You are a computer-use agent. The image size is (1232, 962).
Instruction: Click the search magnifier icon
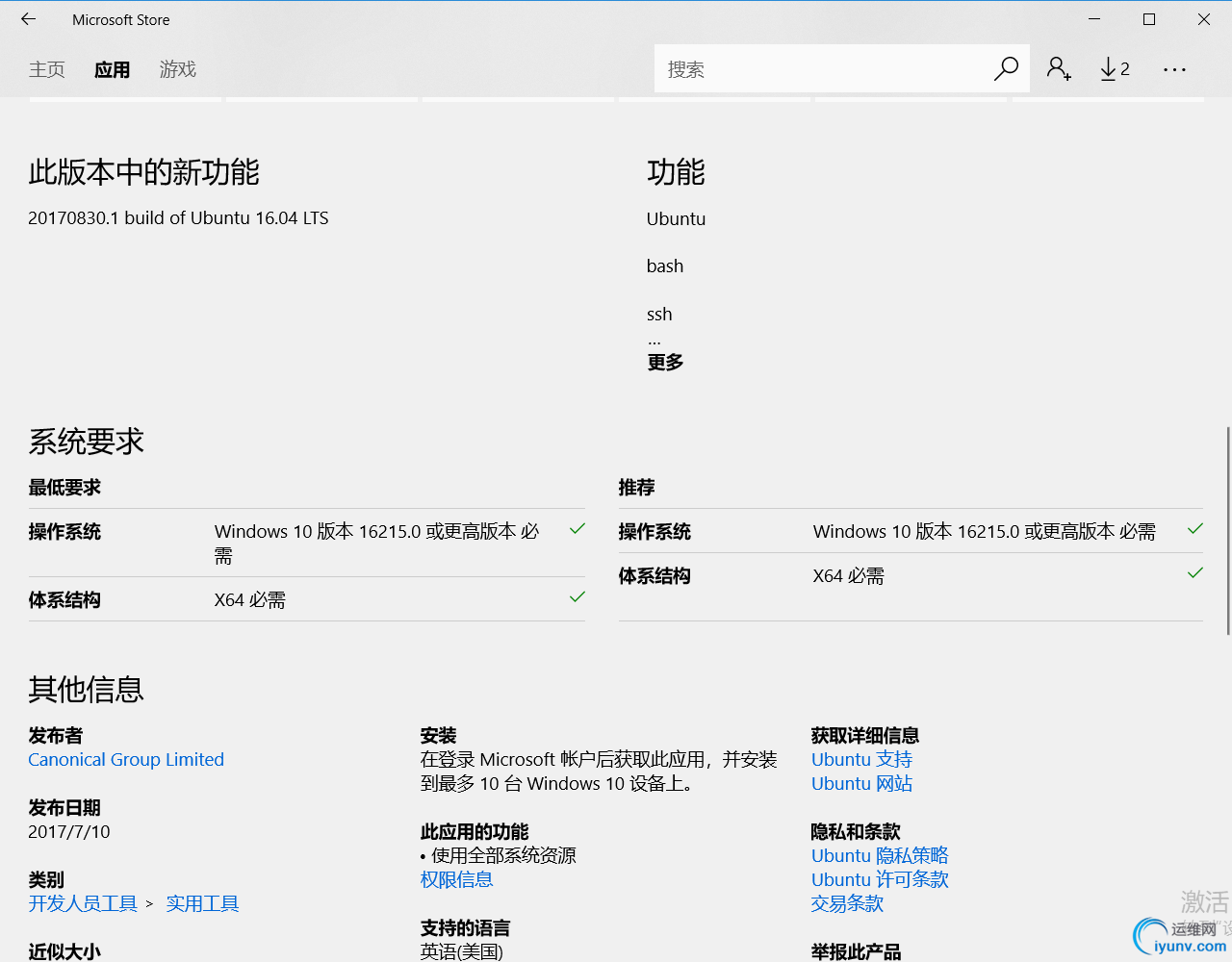[1006, 68]
